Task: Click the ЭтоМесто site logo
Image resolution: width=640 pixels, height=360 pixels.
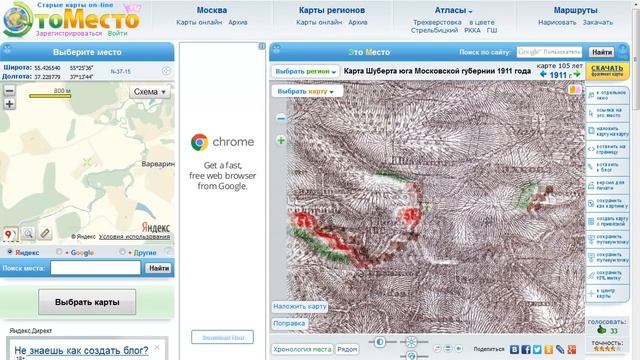Action: pyautogui.click(x=71, y=19)
